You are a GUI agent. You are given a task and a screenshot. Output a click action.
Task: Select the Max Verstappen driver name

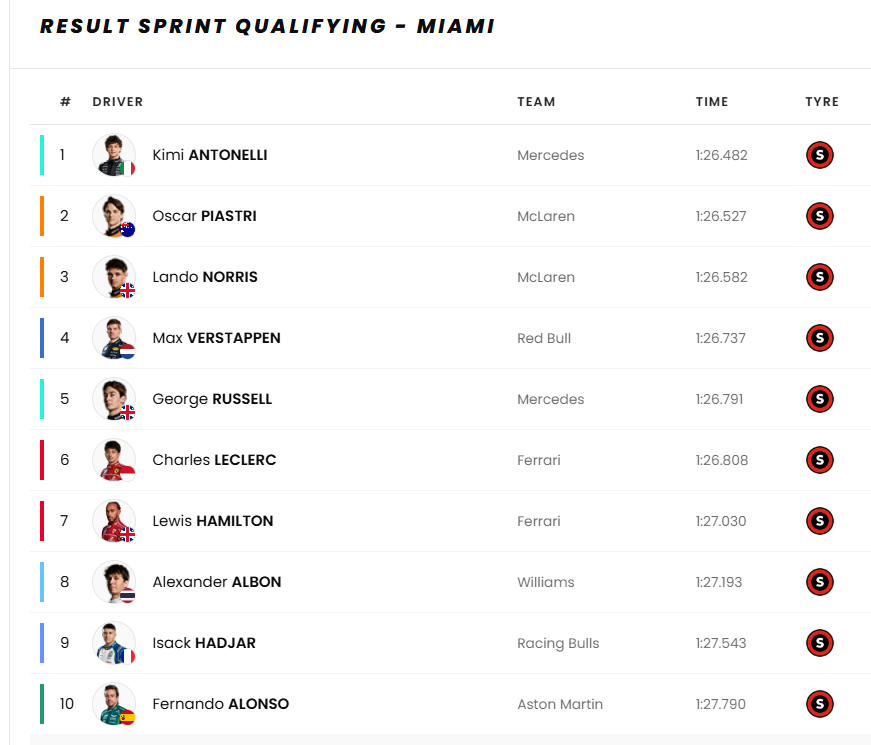[216, 338]
